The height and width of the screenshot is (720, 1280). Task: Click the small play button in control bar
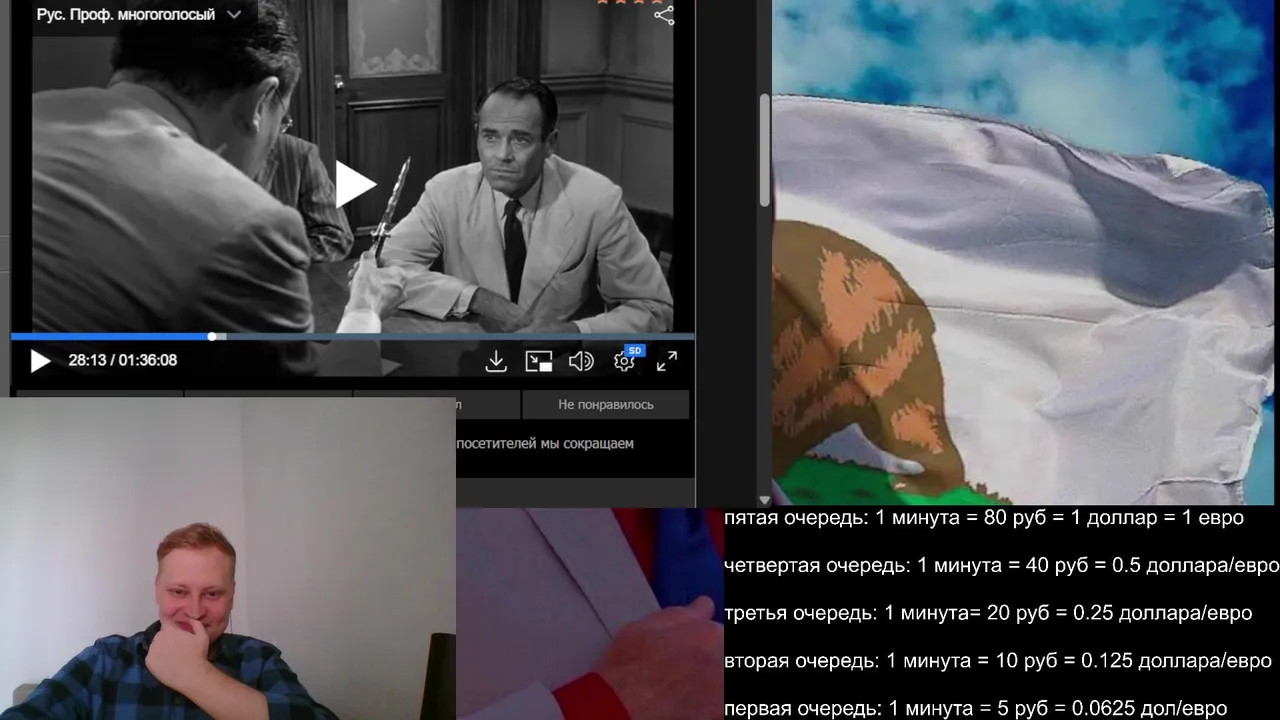40,361
